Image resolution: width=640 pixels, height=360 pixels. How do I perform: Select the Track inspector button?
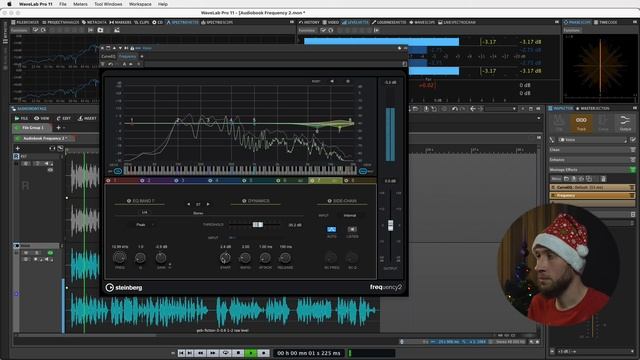(x=581, y=123)
